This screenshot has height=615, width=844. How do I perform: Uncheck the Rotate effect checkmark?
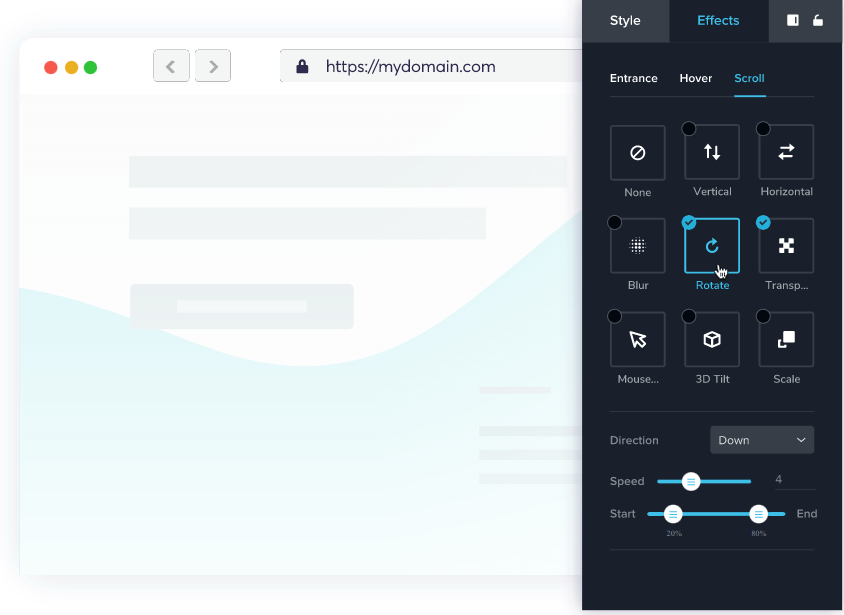click(x=688, y=222)
